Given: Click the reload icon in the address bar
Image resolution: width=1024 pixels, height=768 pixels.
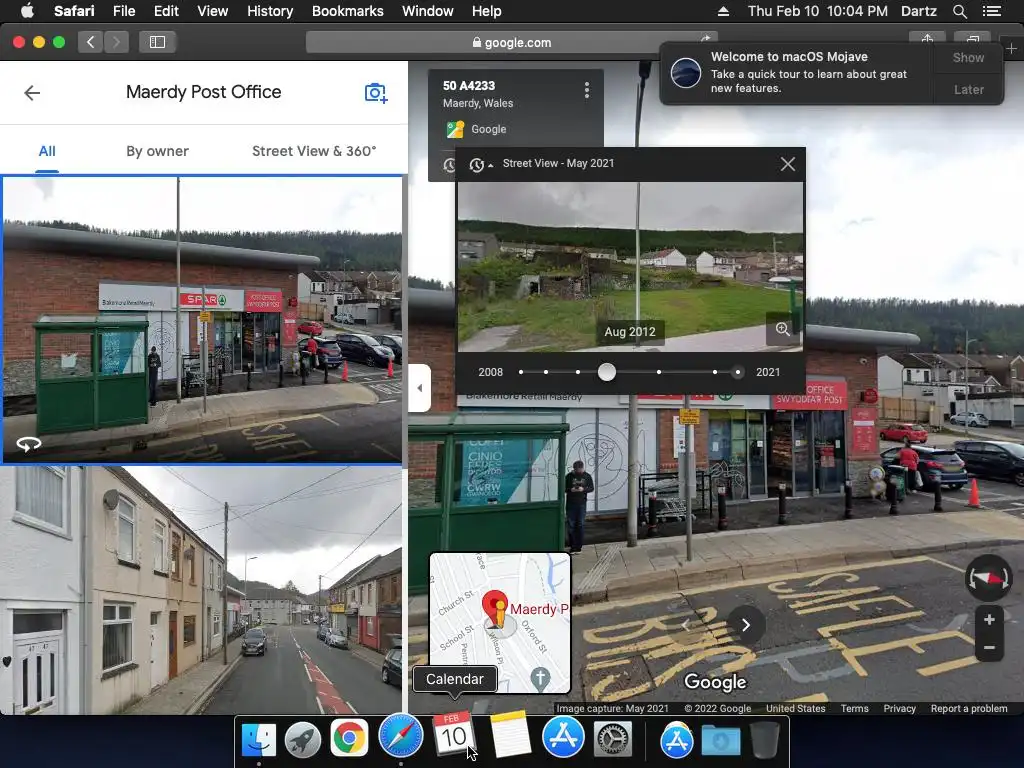Looking at the screenshot, I should tap(706, 40).
